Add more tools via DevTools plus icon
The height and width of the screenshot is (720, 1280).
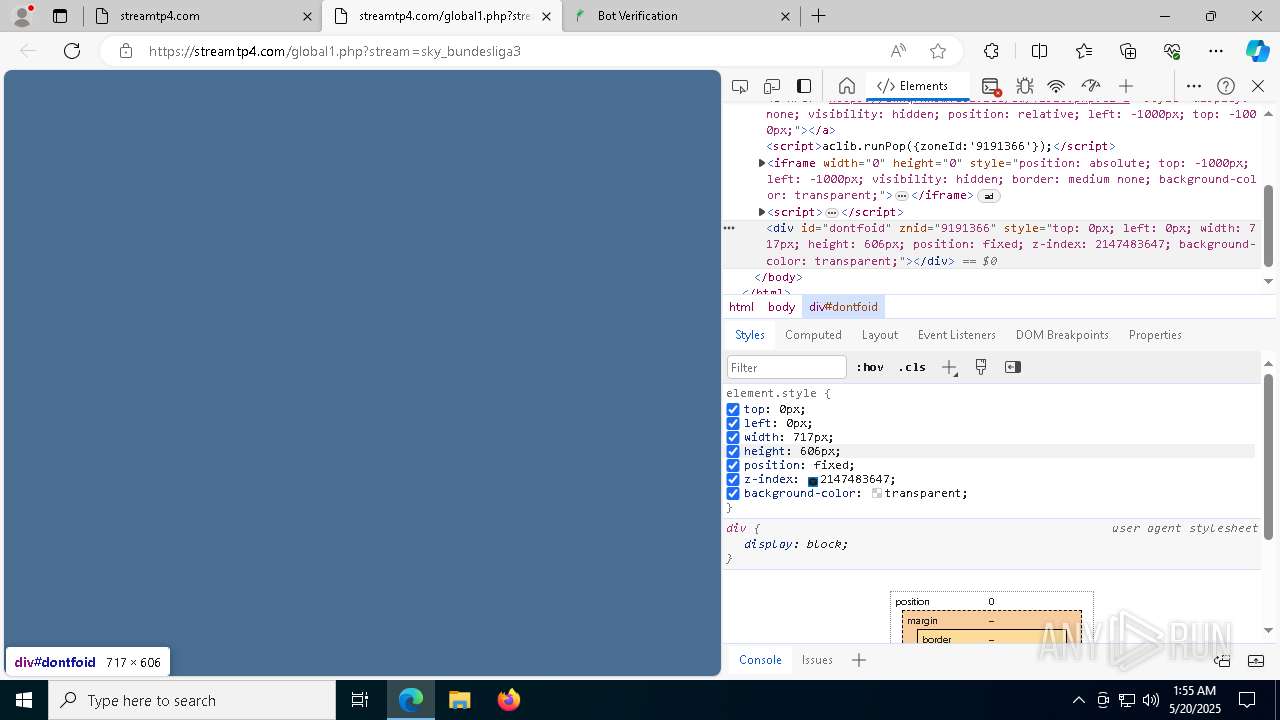pos(1126,86)
